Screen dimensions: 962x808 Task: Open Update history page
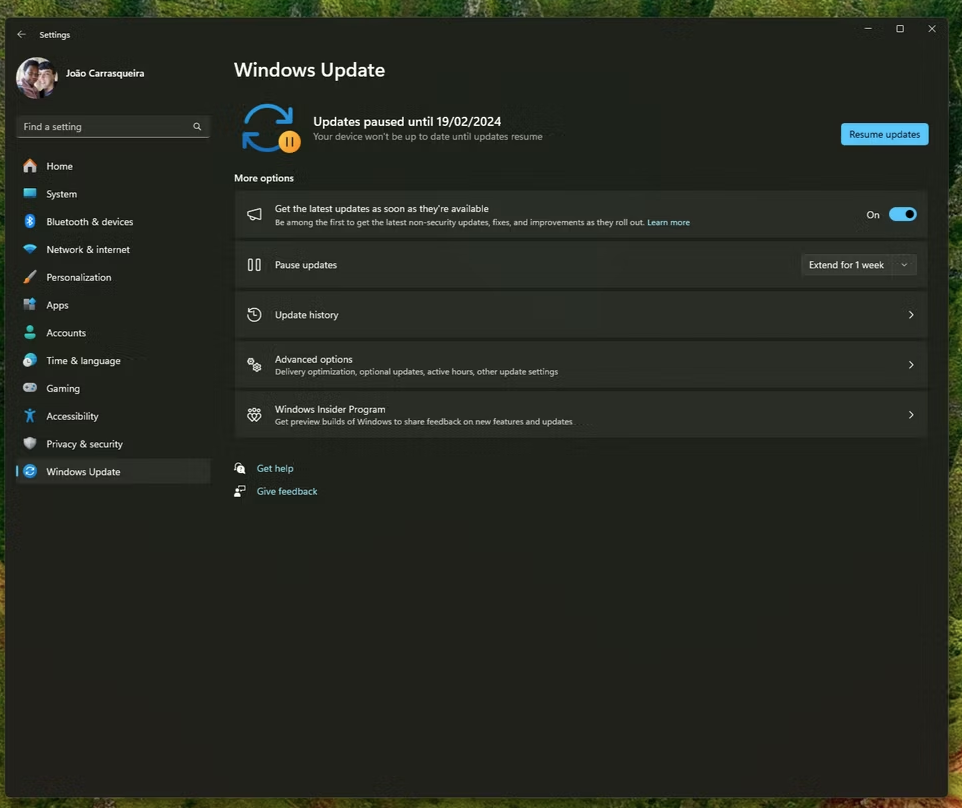(x=580, y=315)
